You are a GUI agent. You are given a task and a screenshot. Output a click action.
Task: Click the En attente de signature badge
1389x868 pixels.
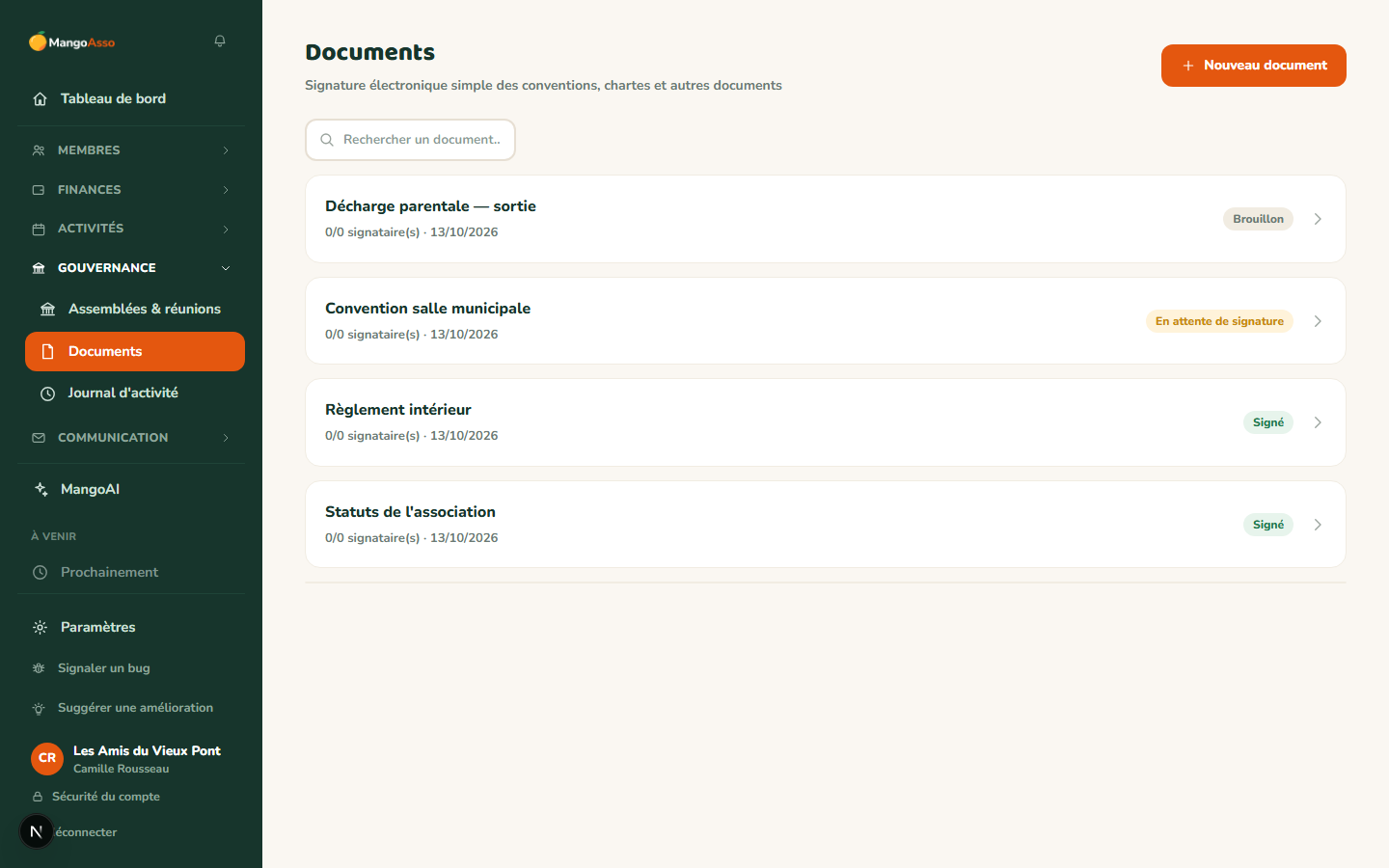click(x=1219, y=321)
